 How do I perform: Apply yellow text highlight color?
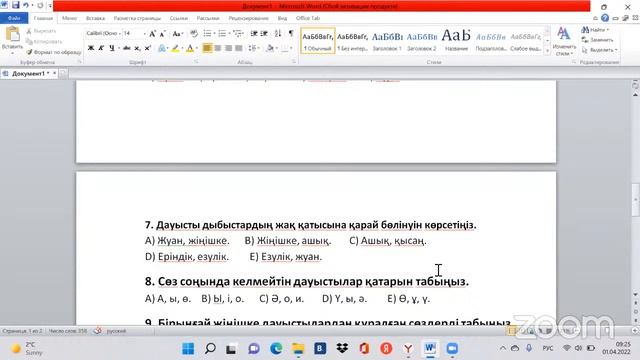[x=175, y=48]
